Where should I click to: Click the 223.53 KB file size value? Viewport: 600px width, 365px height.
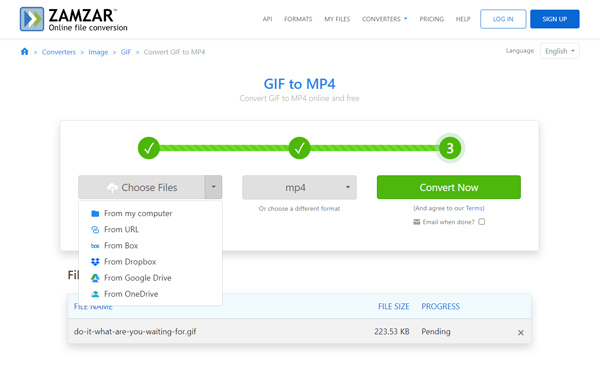tap(392, 332)
